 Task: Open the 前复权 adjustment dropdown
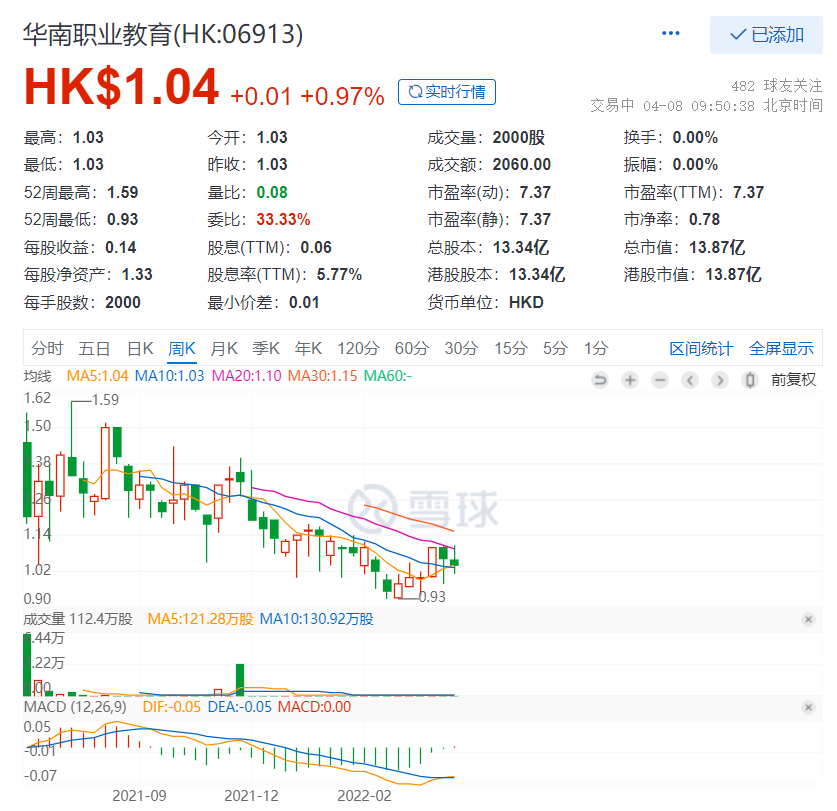click(793, 380)
